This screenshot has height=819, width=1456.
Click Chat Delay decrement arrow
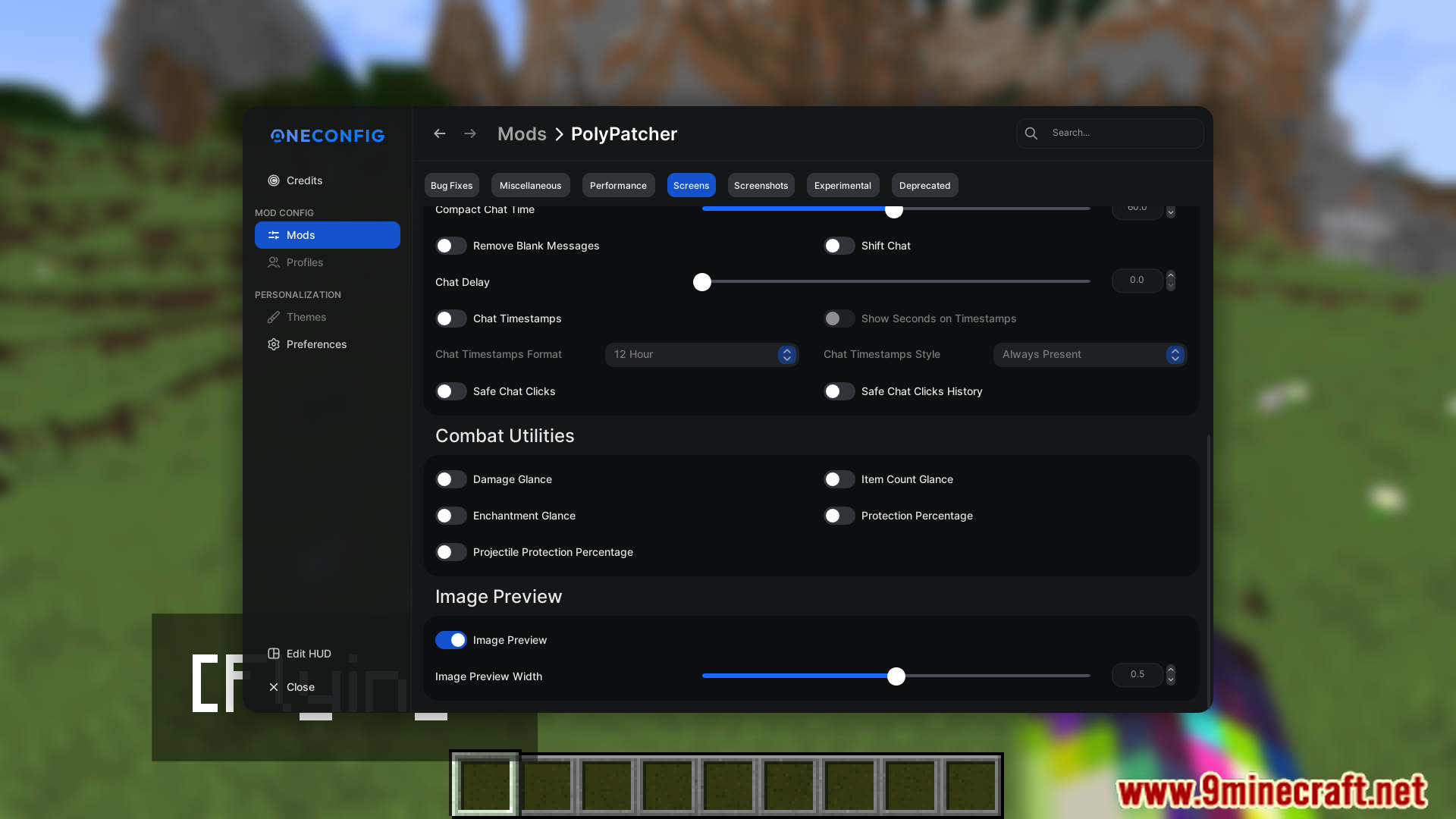[1171, 286]
